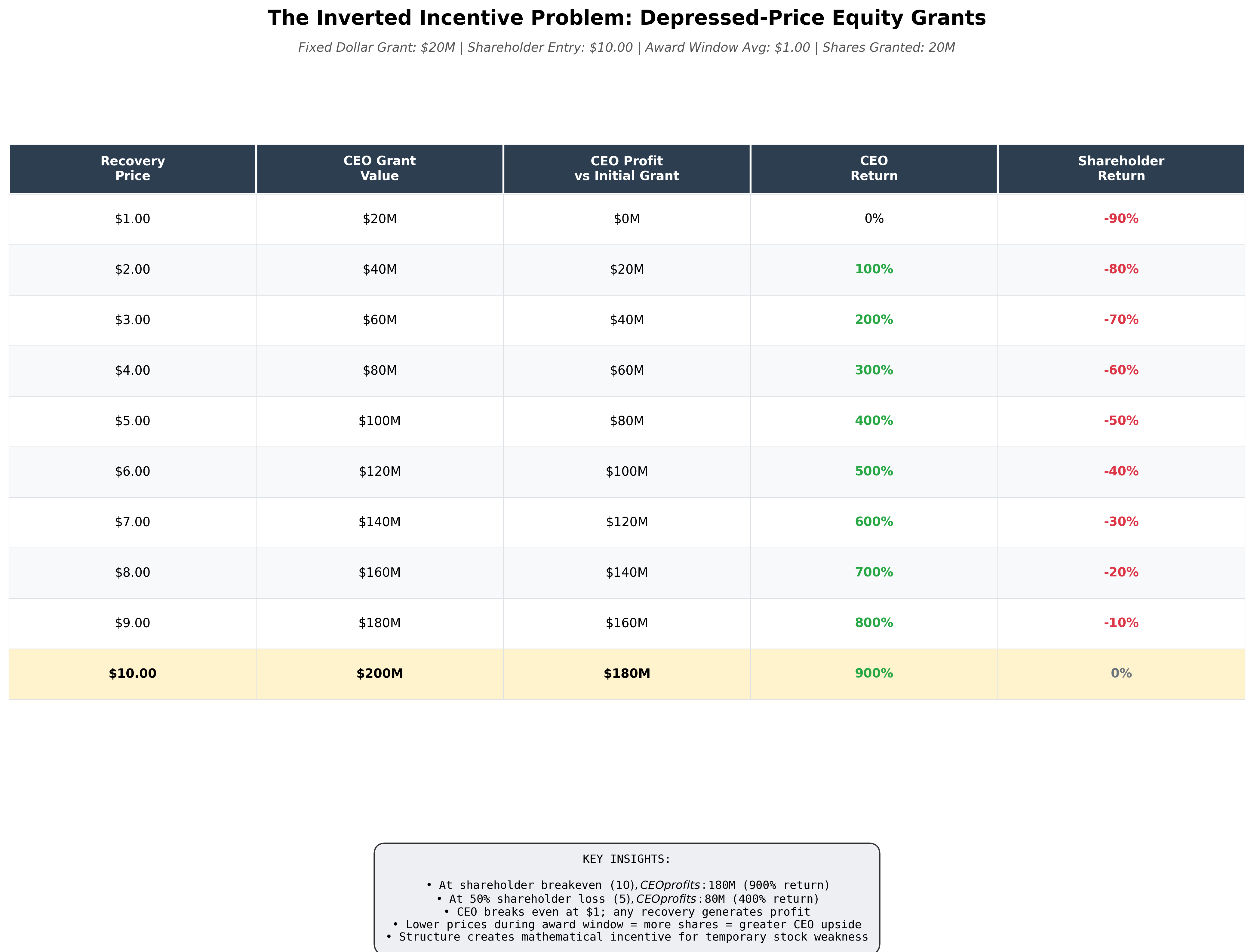Click the $180M CEO profit cell
Screen dimensions: 1254x952
coord(626,674)
